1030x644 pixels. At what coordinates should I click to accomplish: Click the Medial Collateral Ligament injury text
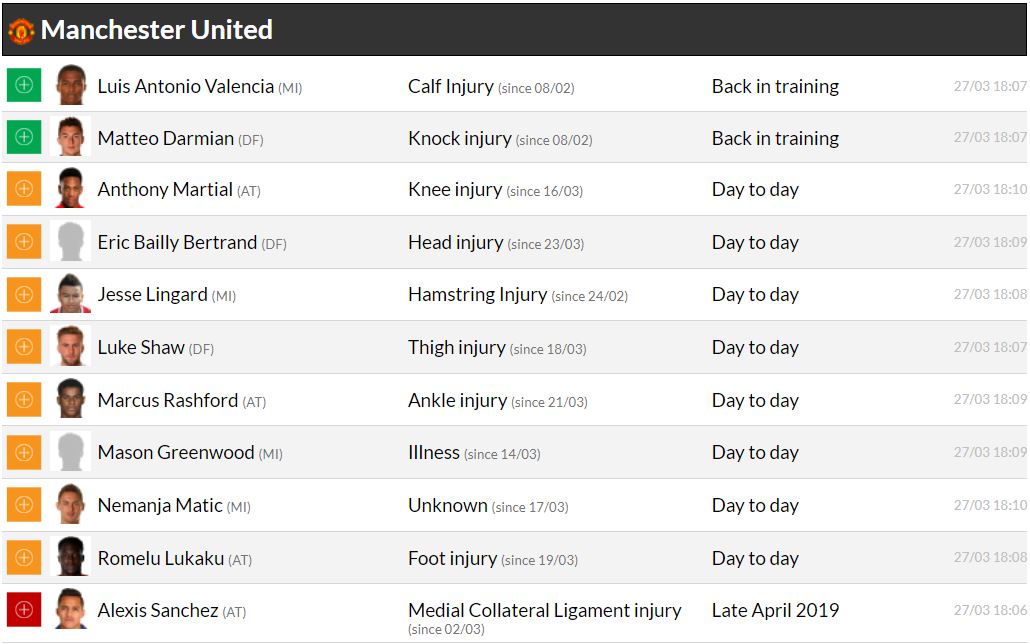pyautogui.click(x=545, y=610)
